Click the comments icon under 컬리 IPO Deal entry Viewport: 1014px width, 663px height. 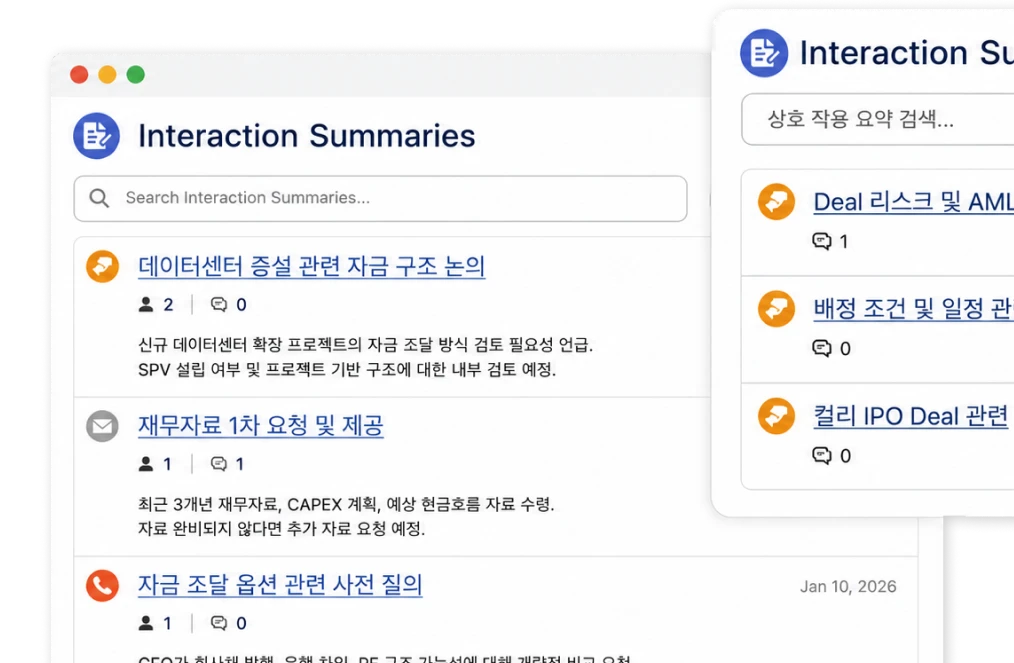pos(821,456)
